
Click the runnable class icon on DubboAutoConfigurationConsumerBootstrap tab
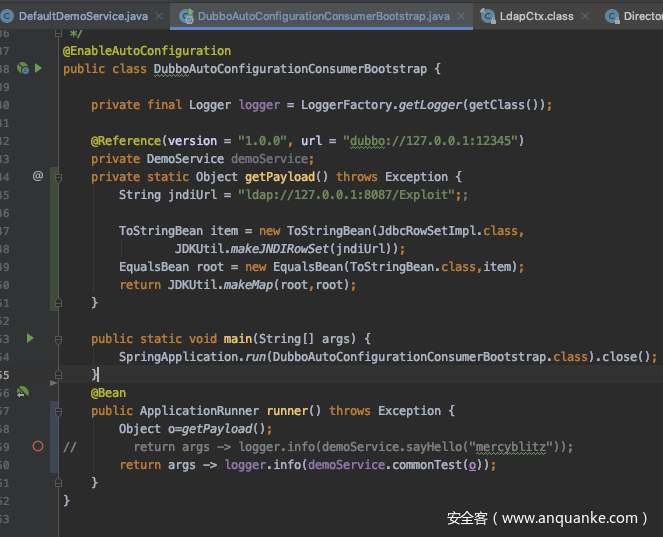click(x=186, y=16)
